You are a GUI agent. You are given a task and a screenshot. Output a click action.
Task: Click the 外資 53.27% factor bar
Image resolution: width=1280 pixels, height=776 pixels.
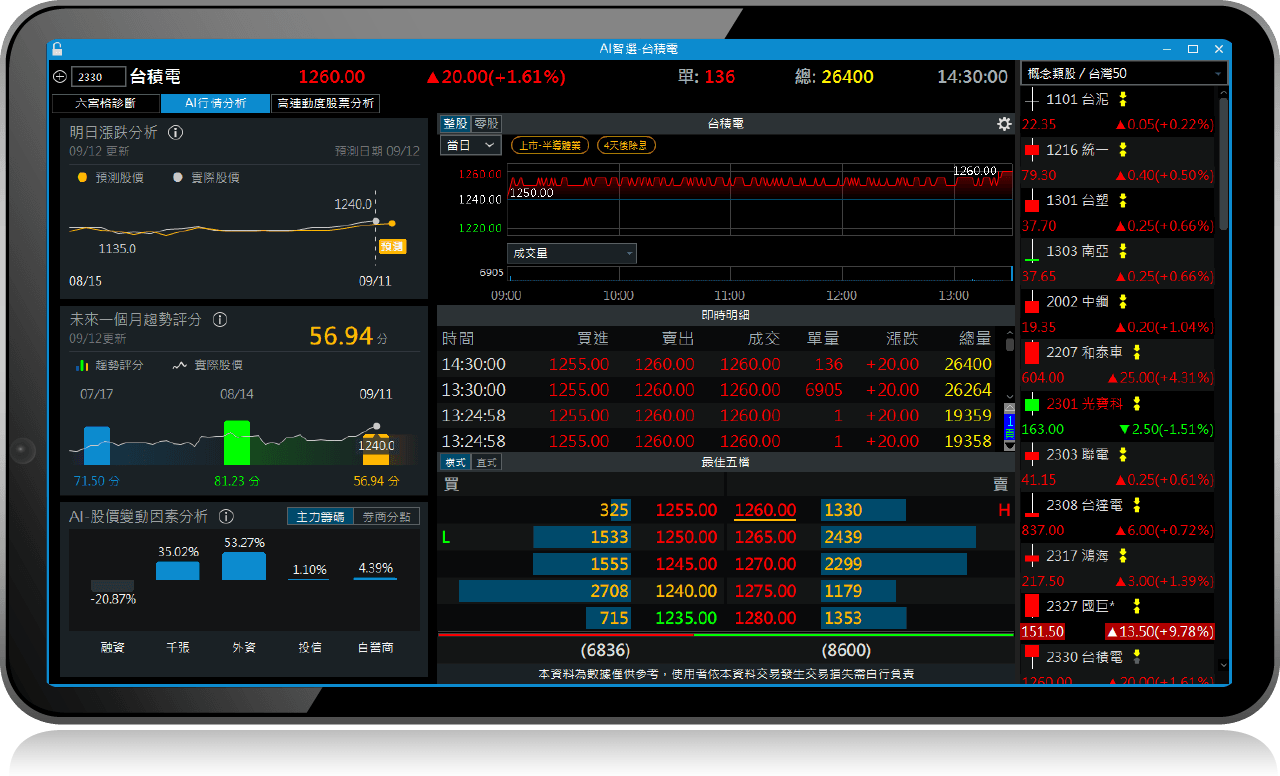tap(244, 566)
